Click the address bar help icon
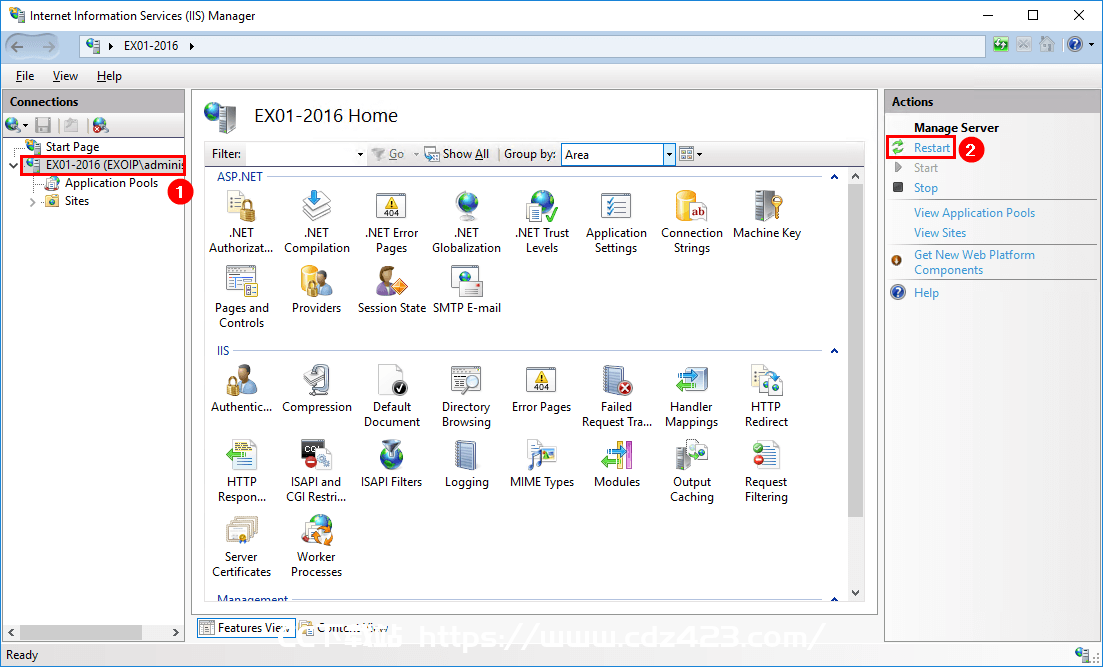Screen dimensions: 1103x667 pyautogui.click(x=1075, y=45)
